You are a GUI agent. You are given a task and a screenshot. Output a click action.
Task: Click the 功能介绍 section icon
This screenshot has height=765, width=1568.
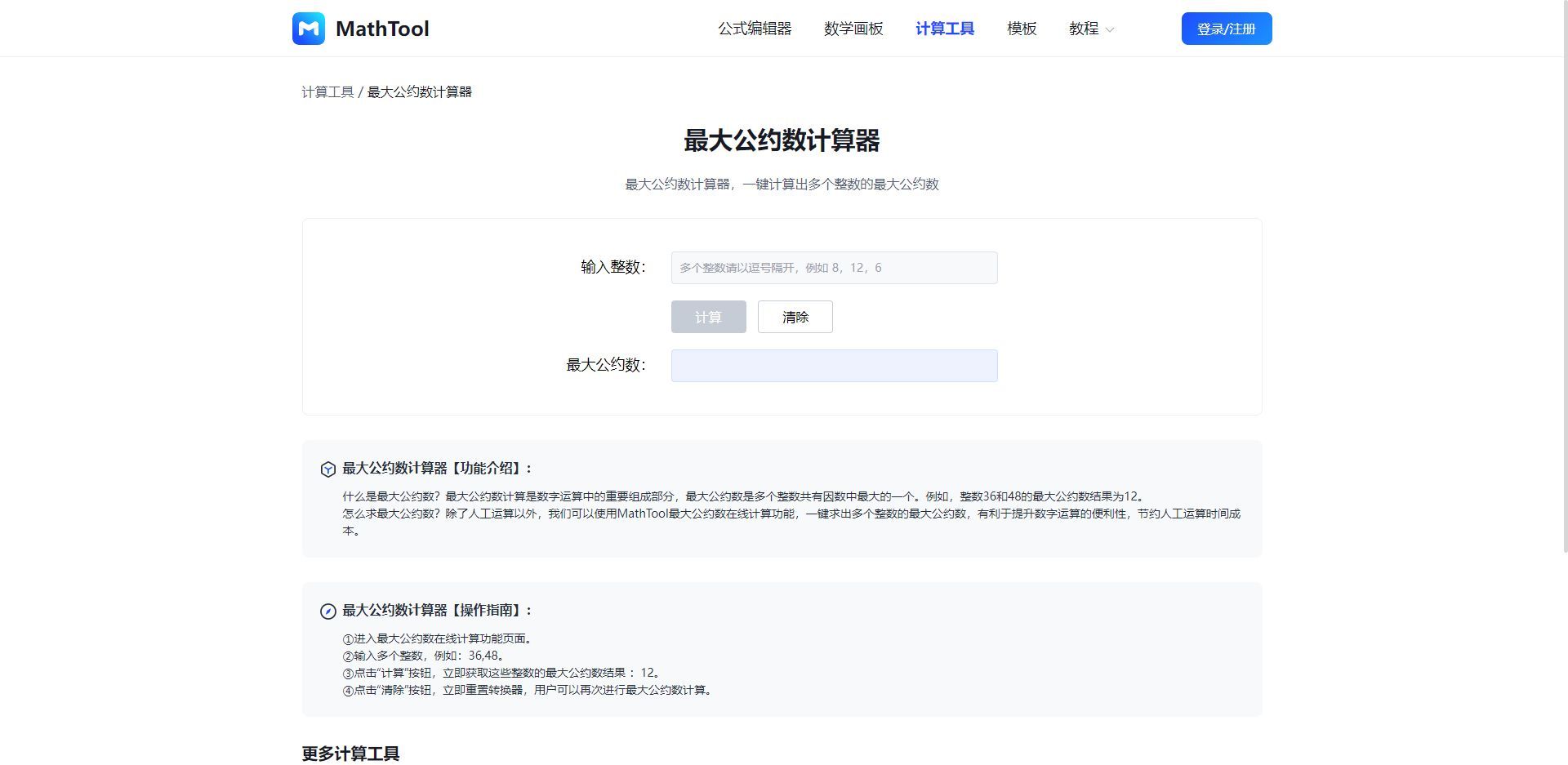coord(327,469)
